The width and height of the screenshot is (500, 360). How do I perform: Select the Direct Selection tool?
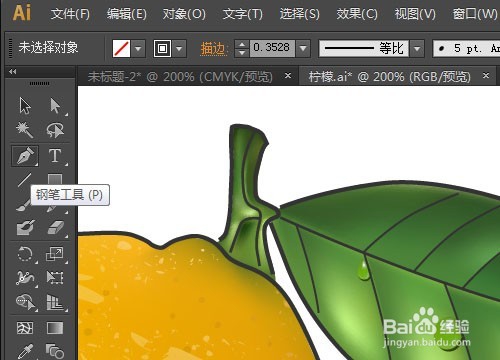click(x=55, y=106)
